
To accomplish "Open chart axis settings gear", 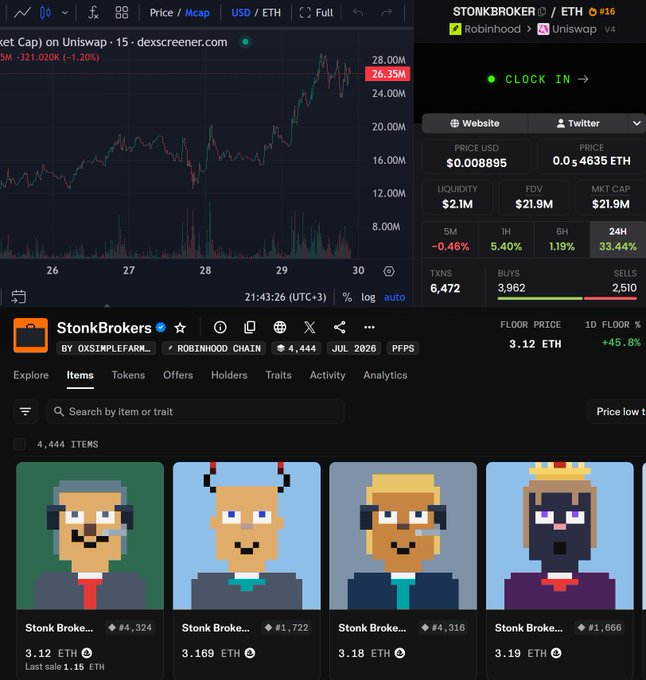I will pyautogui.click(x=389, y=271).
